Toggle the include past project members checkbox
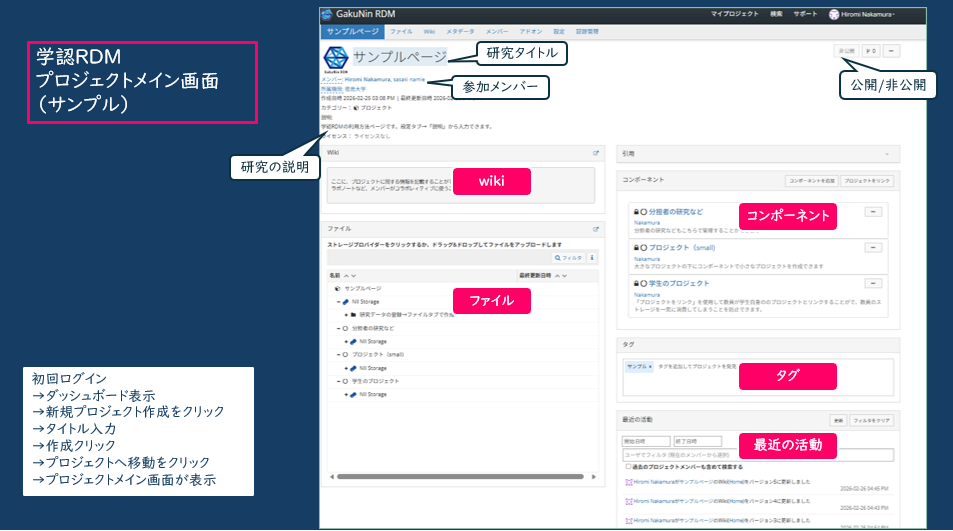 tap(627, 467)
